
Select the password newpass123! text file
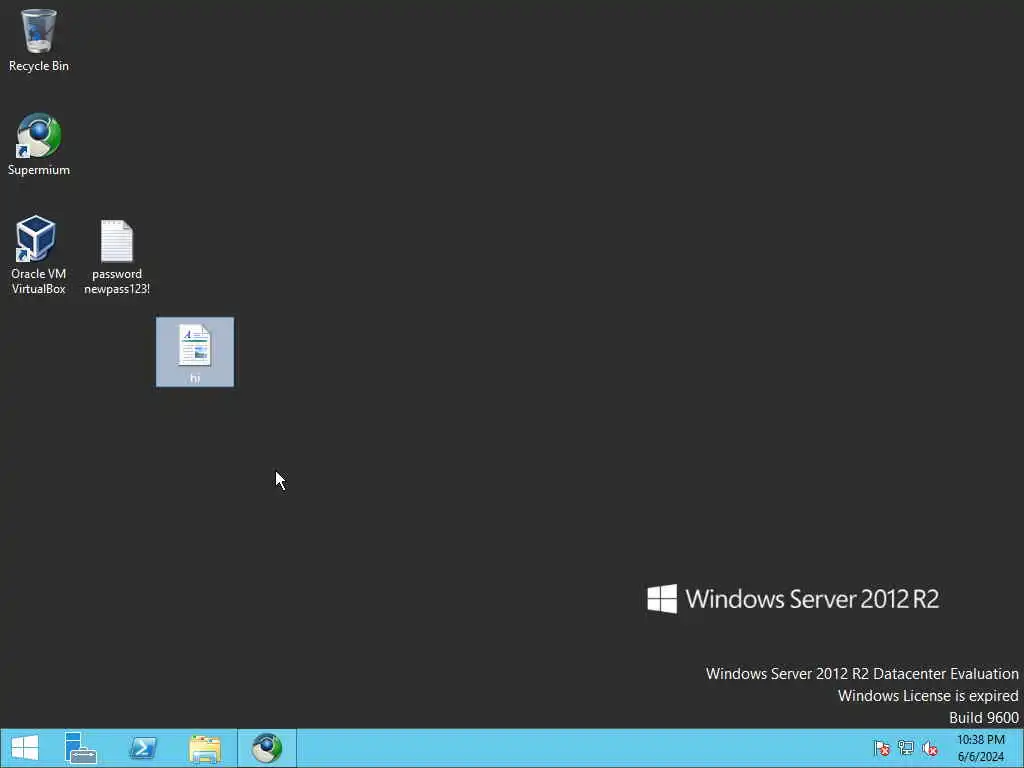click(x=117, y=257)
